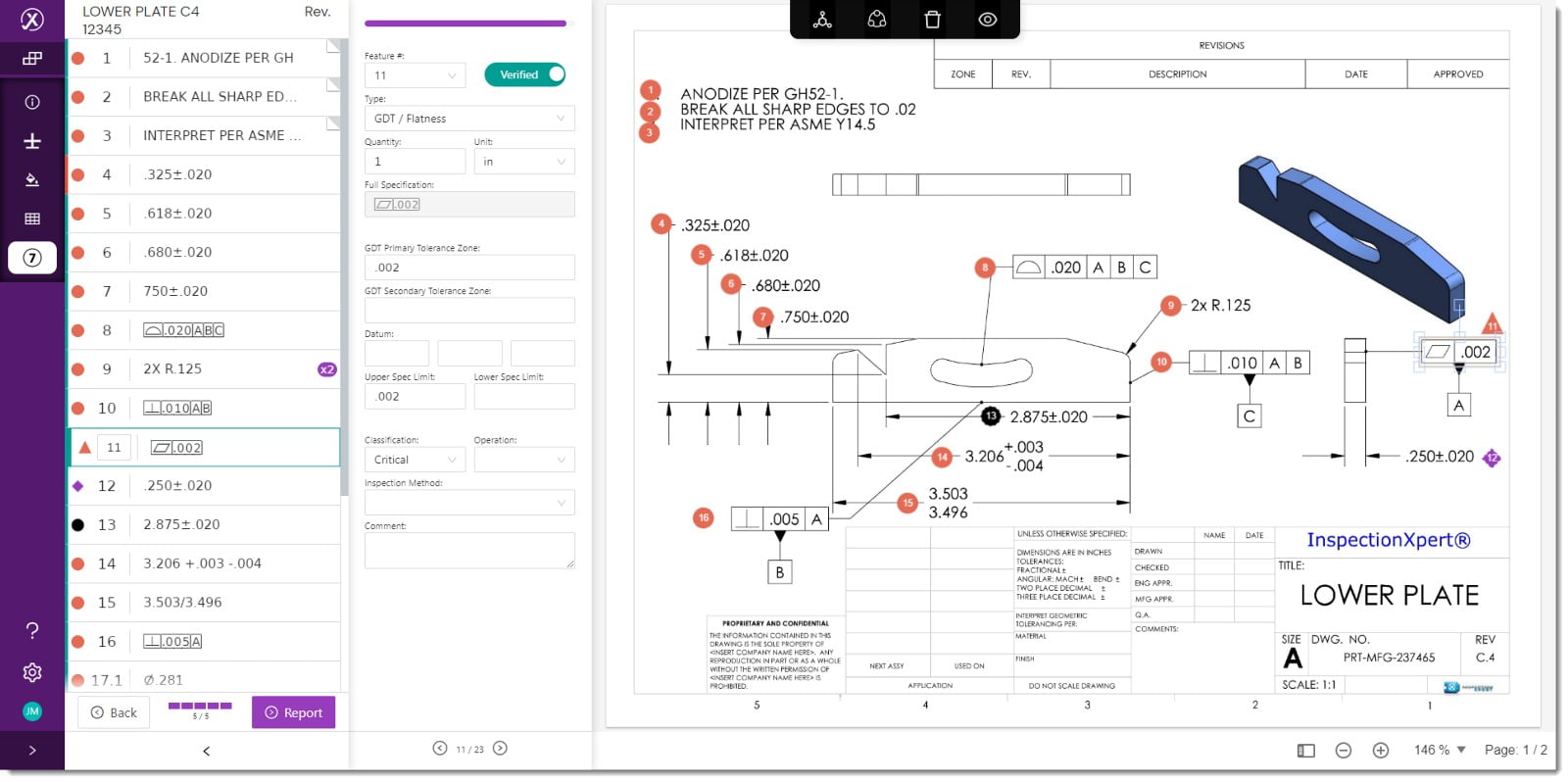Open the Type dropdown GDT / Flatness
The height and width of the screenshot is (782, 1568).
point(469,119)
